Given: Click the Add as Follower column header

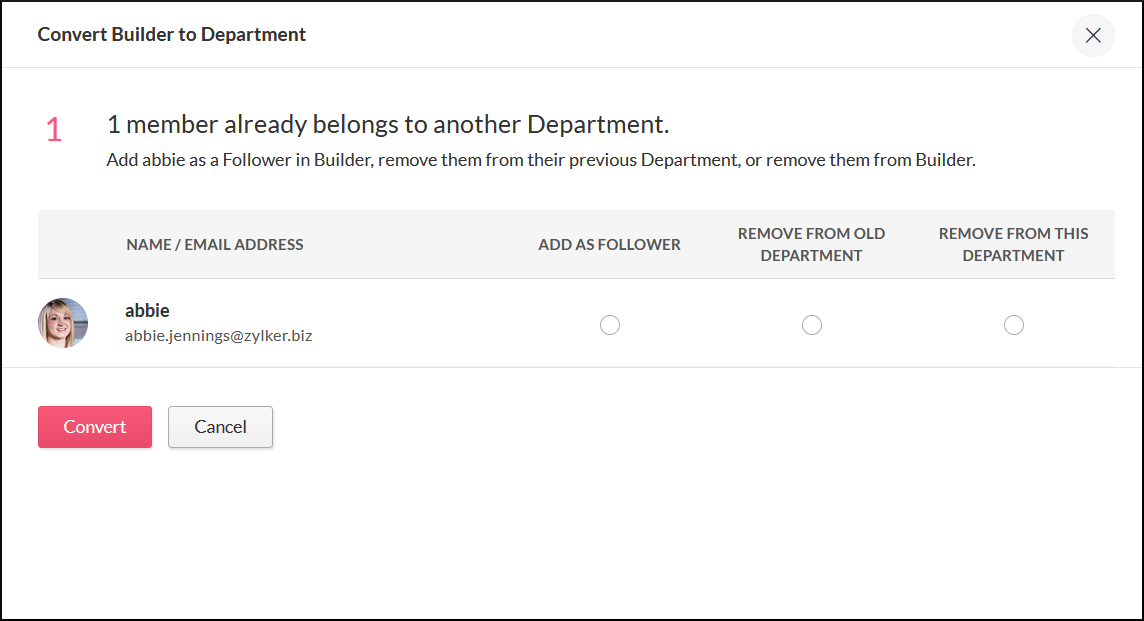Looking at the screenshot, I should click(609, 245).
